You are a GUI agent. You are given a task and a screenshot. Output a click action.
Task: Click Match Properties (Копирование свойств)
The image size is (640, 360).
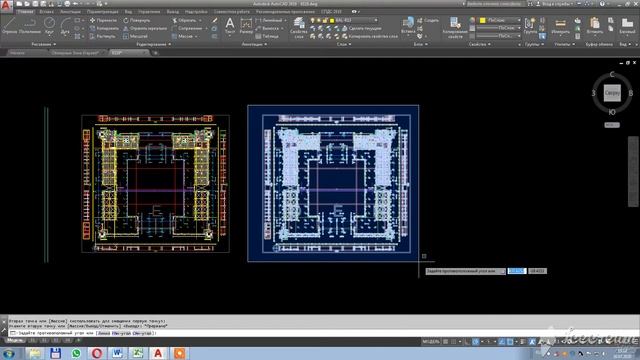pos(455,28)
